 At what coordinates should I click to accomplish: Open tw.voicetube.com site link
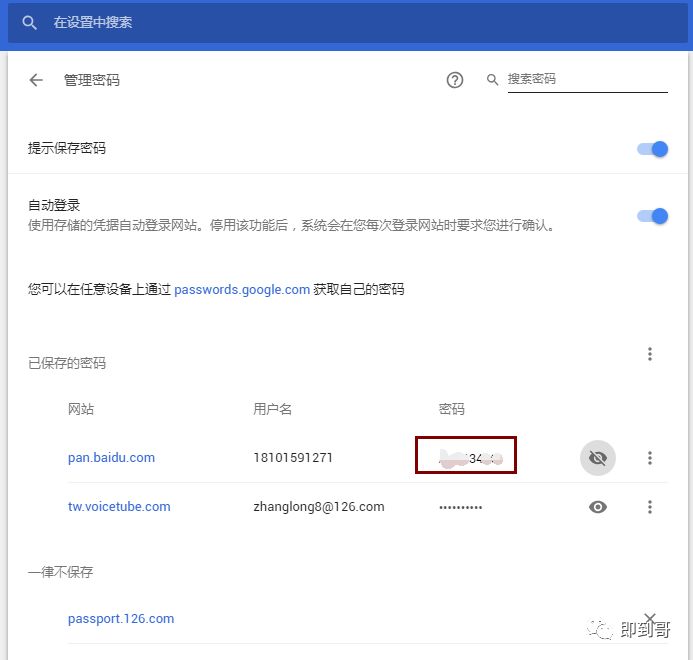pyautogui.click(x=119, y=507)
